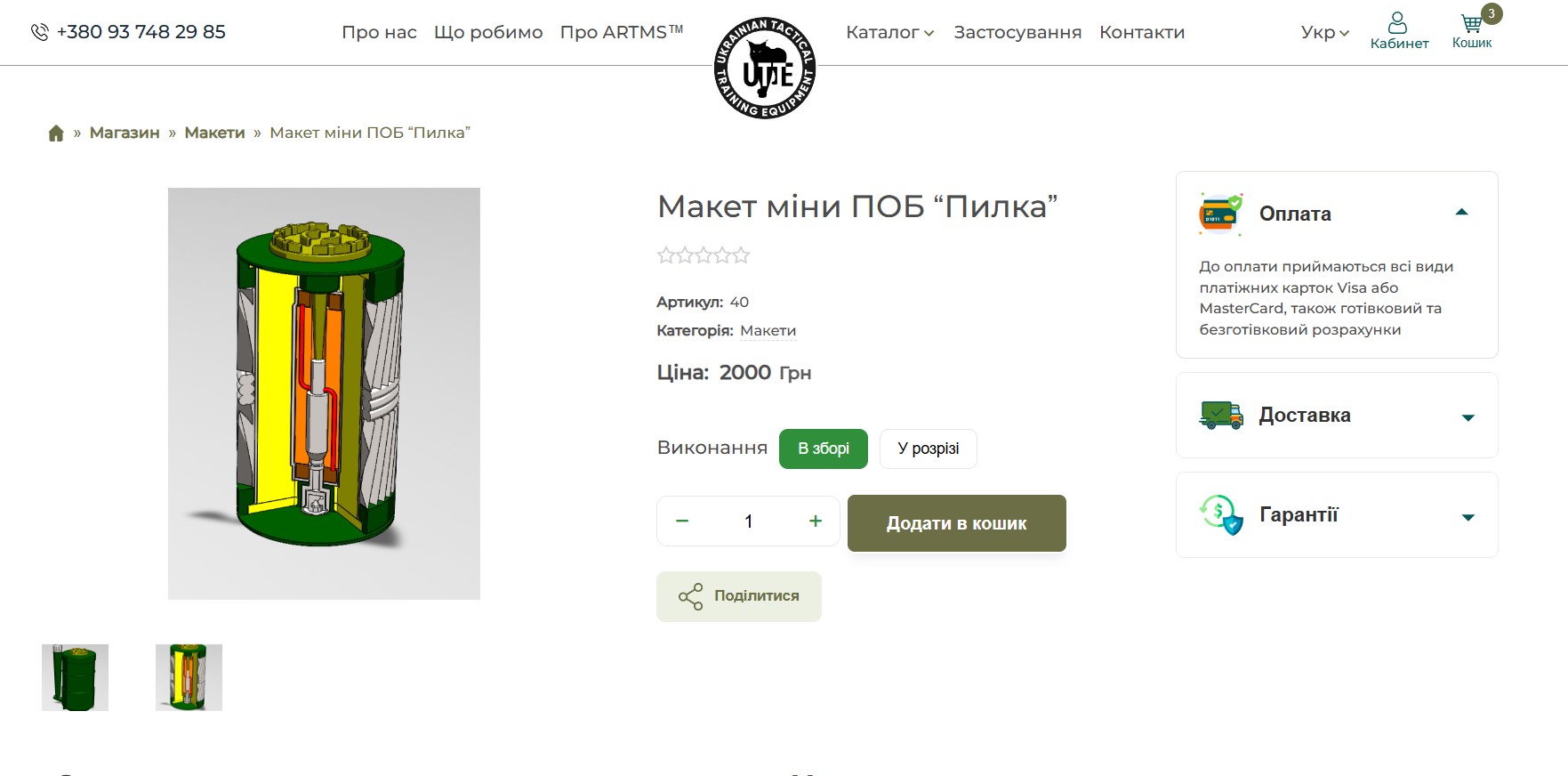
Task: Click the delivery truck icon
Action: click(1221, 415)
